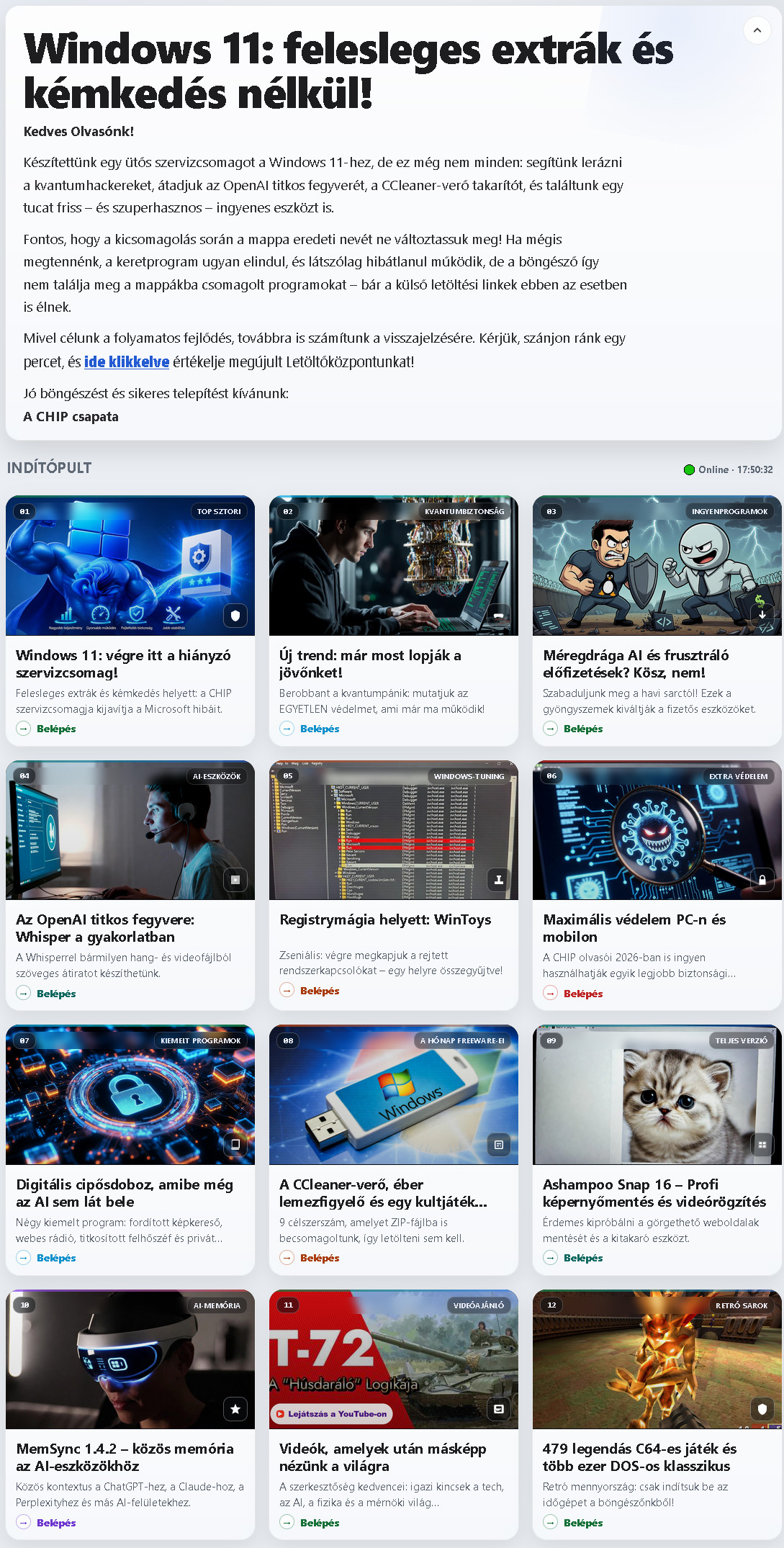This screenshot has height=1548, width=784.
Task: Click the 'RETRÓ SAROK' category tag
Action: click(742, 1305)
